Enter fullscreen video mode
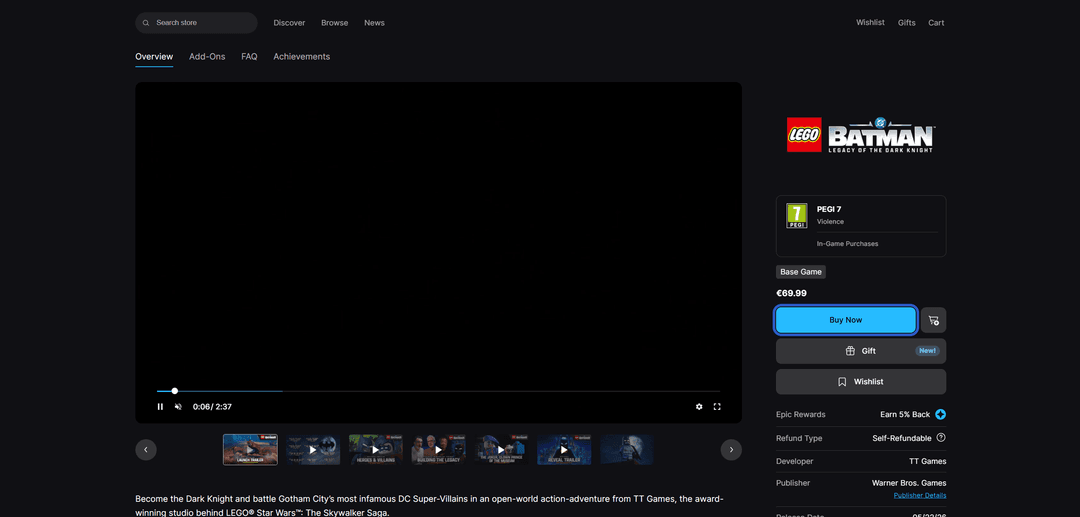Image resolution: width=1080 pixels, height=517 pixels. (717, 407)
